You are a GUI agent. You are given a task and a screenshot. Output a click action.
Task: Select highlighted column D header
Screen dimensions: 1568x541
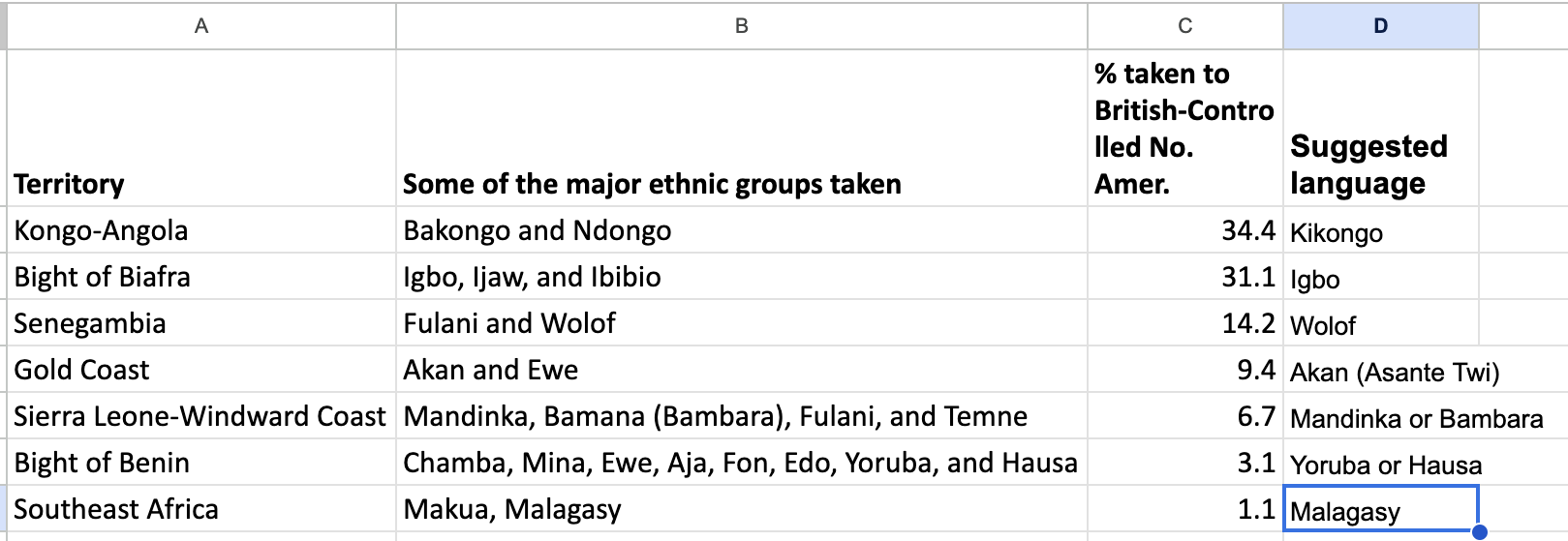[x=1381, y=26]
